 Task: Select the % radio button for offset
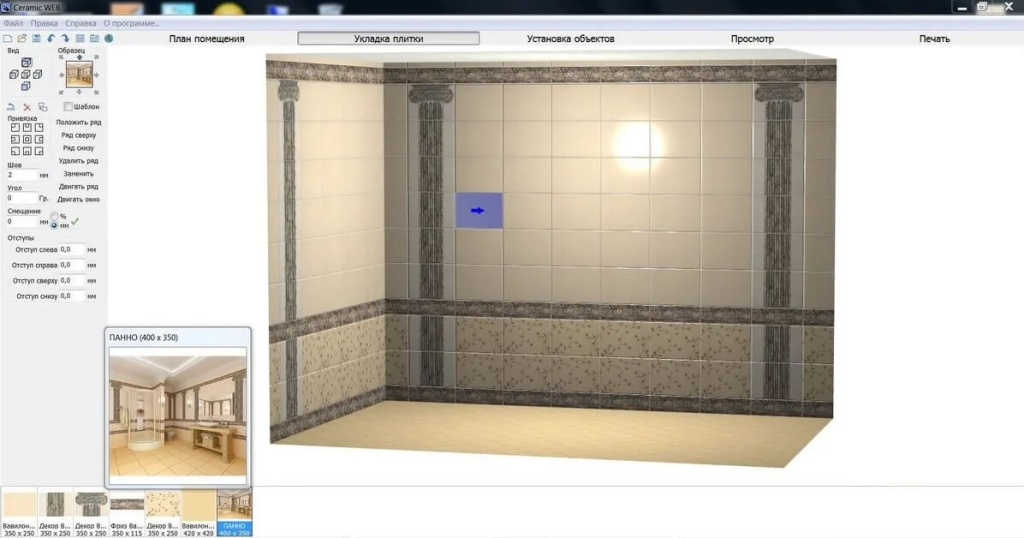[54, 216]
